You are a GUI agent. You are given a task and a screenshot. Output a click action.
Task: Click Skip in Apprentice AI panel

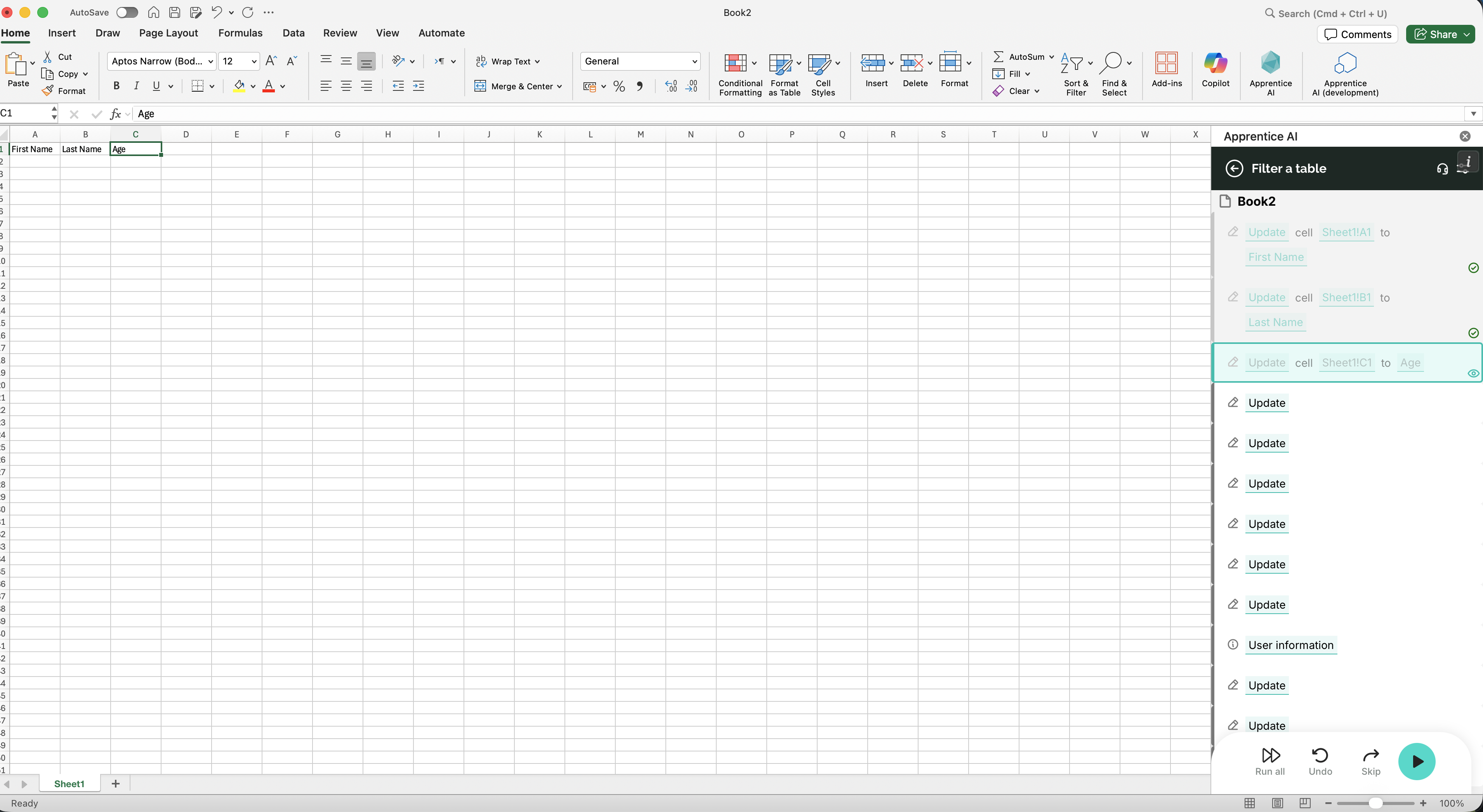[x=1370, y=762]
